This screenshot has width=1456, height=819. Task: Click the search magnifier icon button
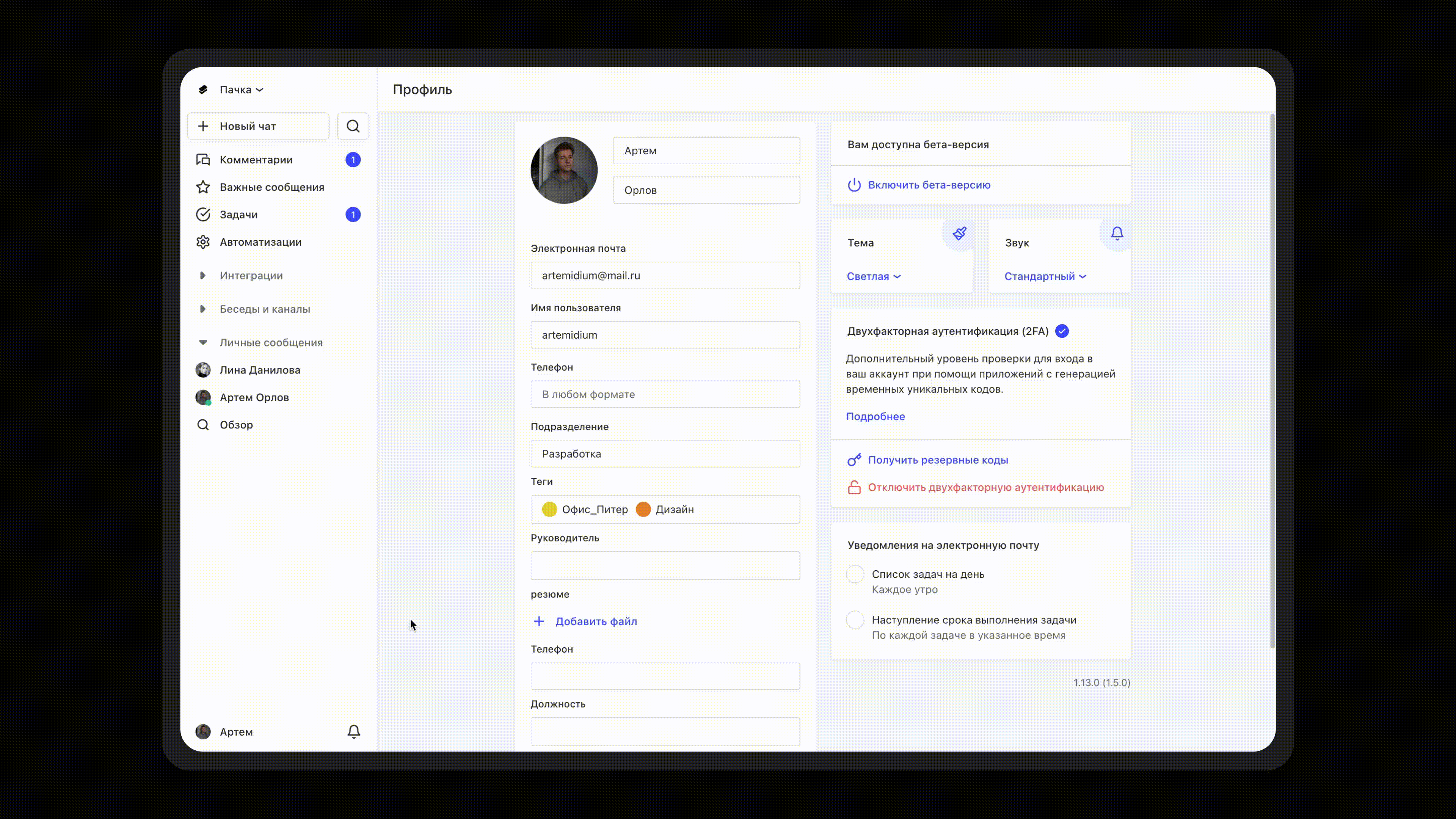click(353, 126)
